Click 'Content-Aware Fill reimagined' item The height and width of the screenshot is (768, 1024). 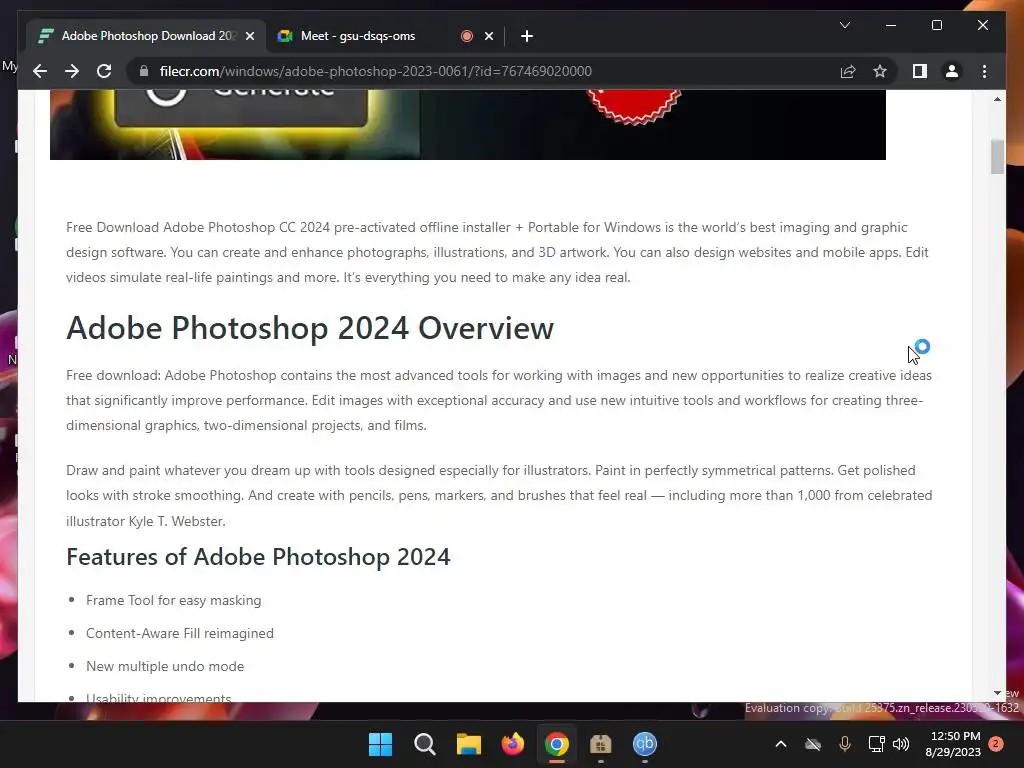point(180,633)
